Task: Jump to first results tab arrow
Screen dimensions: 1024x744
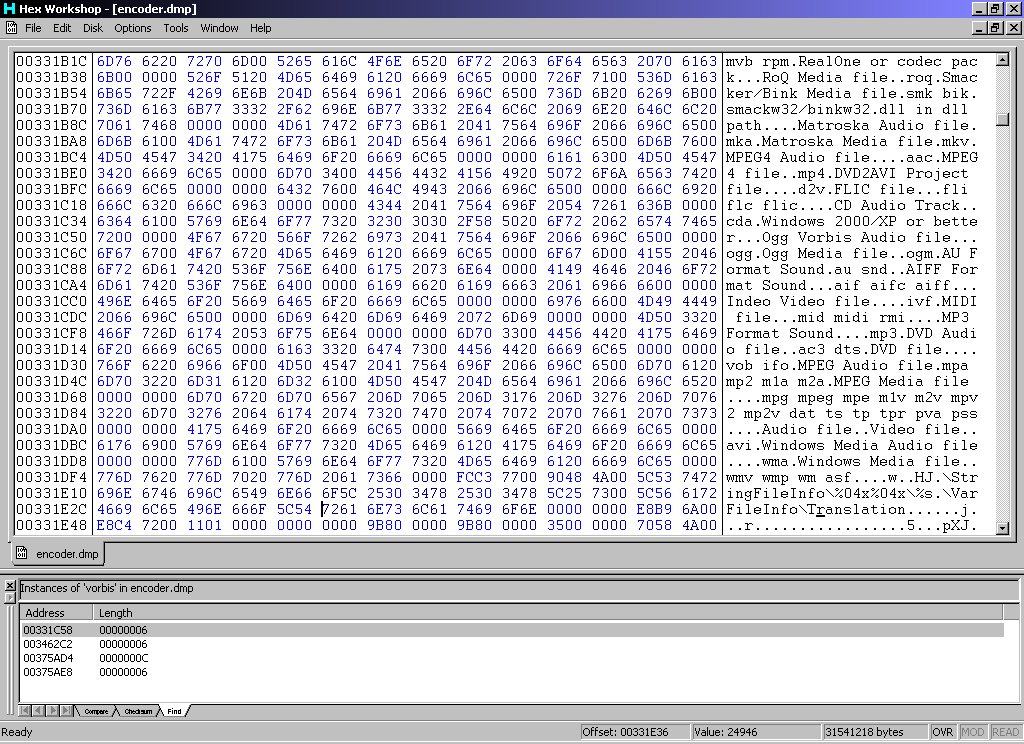Action: (25, 711)
